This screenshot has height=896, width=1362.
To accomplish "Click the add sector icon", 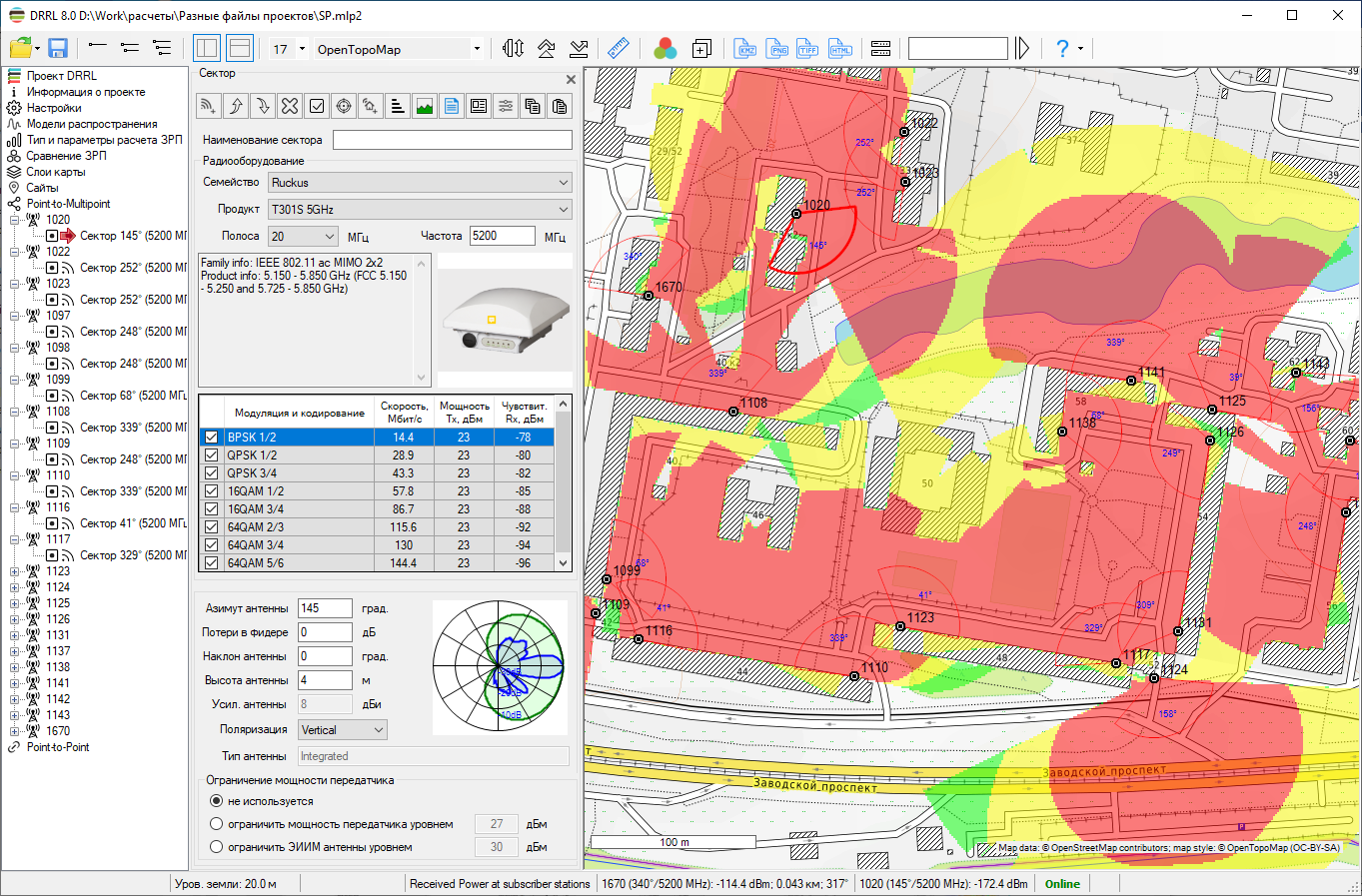I will [x=208, y=106].
